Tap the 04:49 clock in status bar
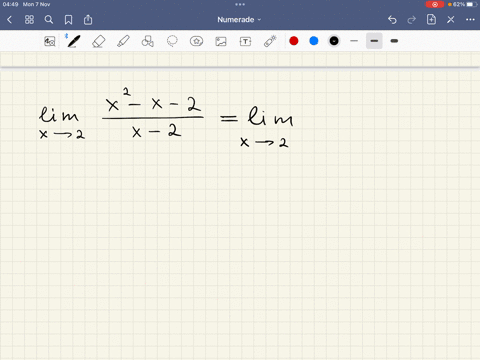 tap(10, 4)
